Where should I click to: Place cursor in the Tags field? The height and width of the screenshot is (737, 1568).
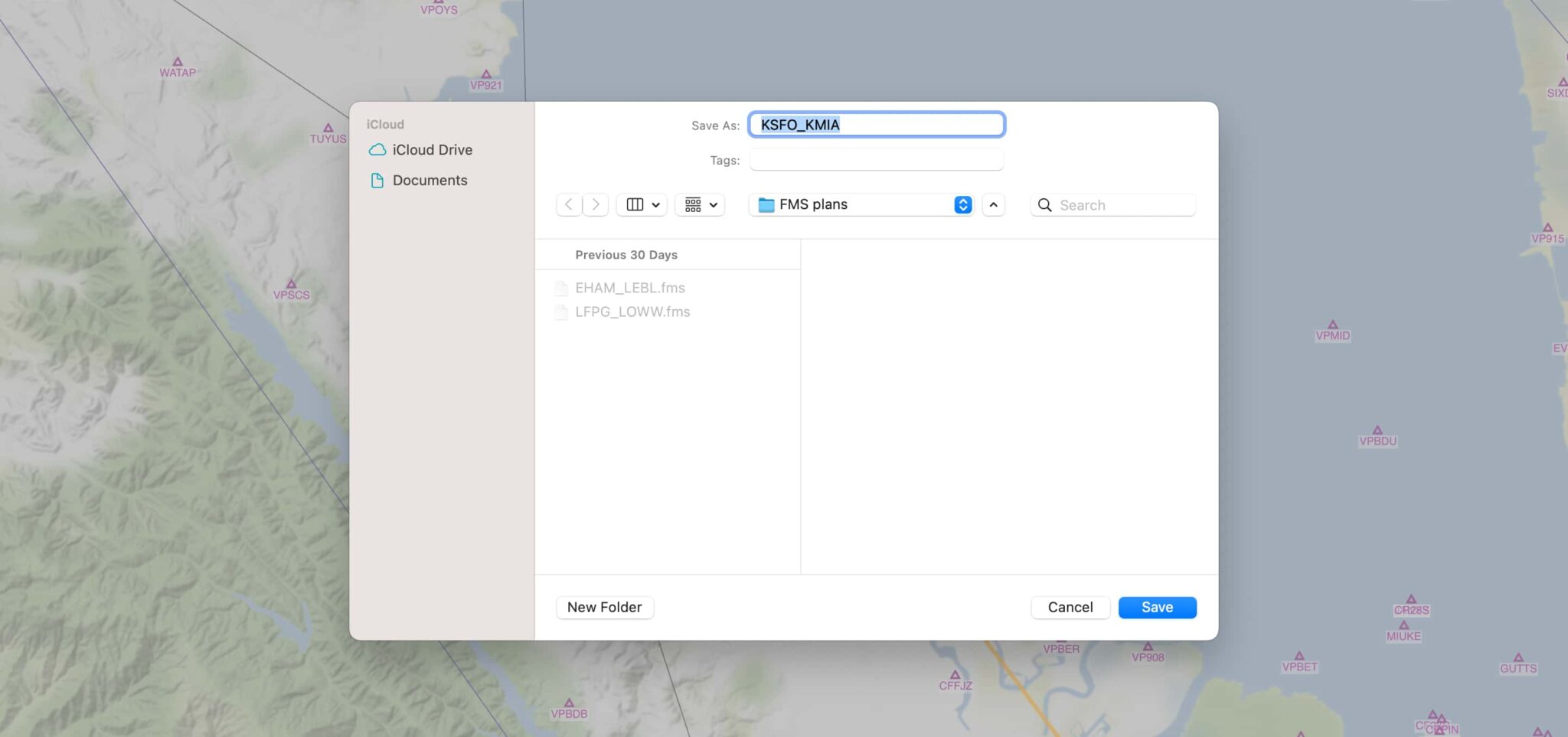pos(875,159)
